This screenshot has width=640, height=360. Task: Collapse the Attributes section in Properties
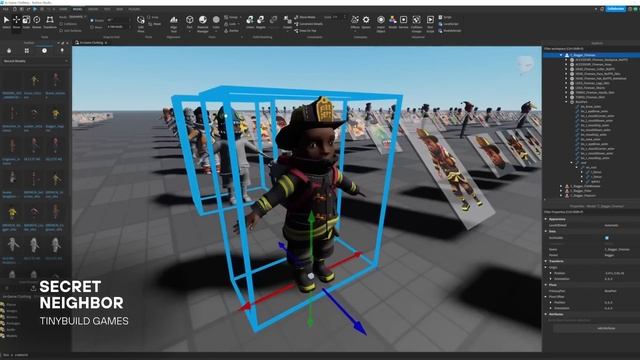(546, 314)
